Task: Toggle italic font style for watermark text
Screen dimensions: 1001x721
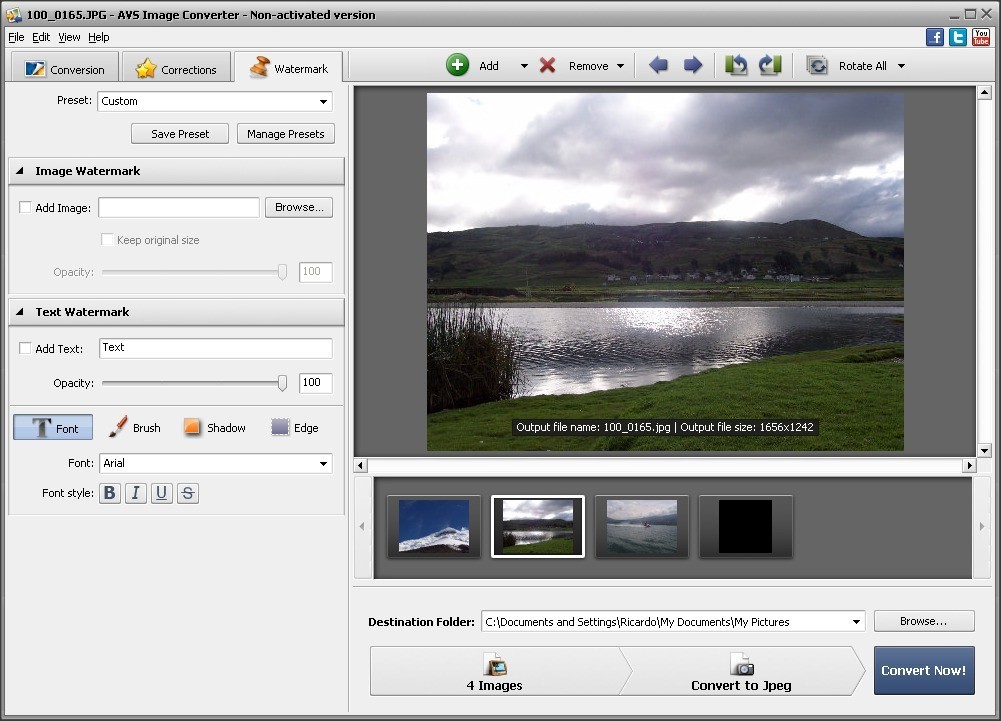Action: click(135, 492)
